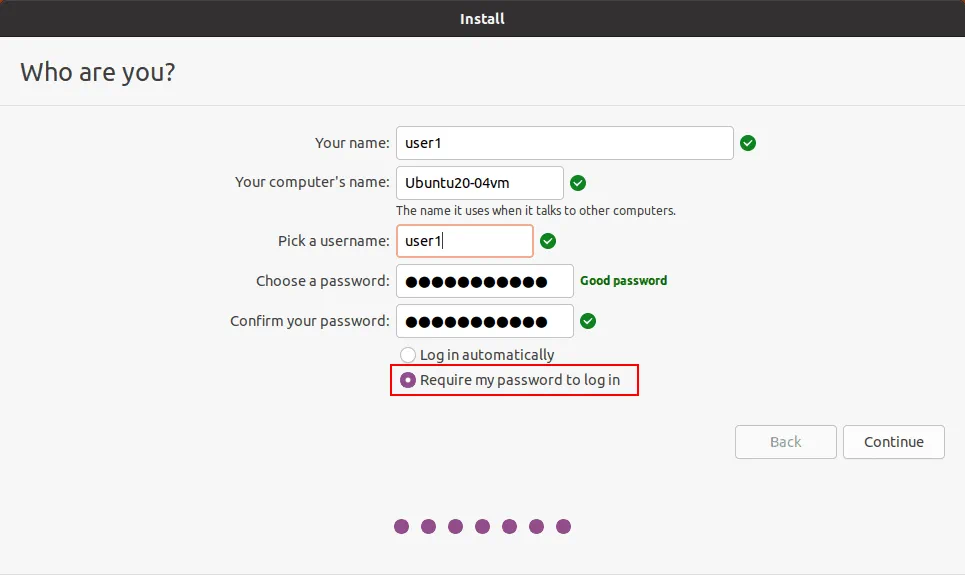
Task: Select Log in automatically option
Action: click(x=408, y=355)
